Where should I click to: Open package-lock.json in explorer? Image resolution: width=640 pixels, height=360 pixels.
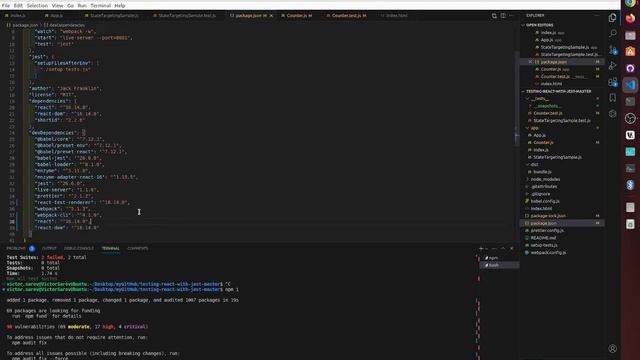click(x=548, y=216)
